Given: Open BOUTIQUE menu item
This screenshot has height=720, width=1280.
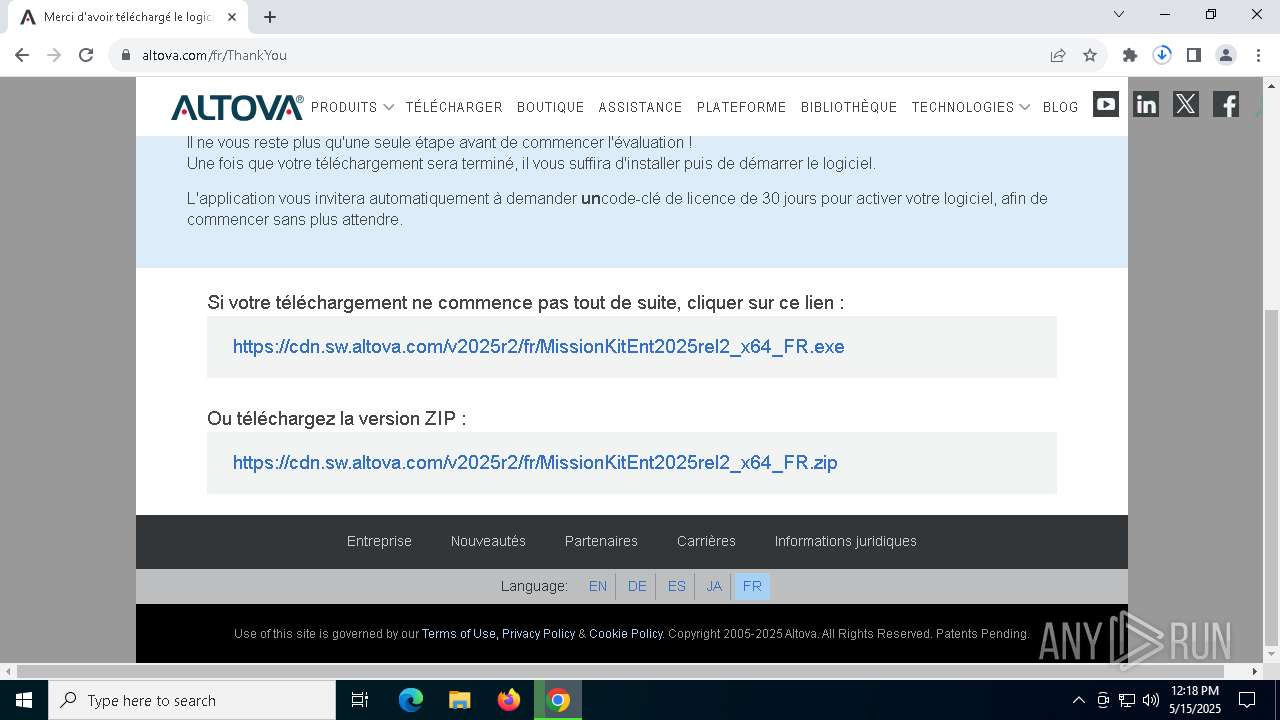Looking at the screenshot, I should [550, 107].
